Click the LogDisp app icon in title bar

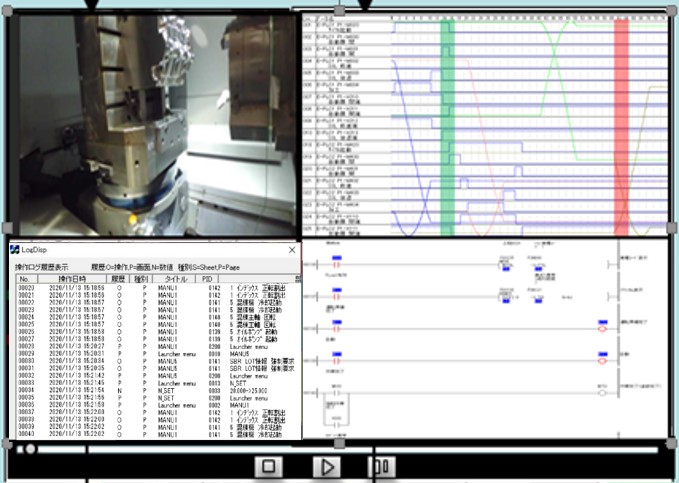coord(15,249)
